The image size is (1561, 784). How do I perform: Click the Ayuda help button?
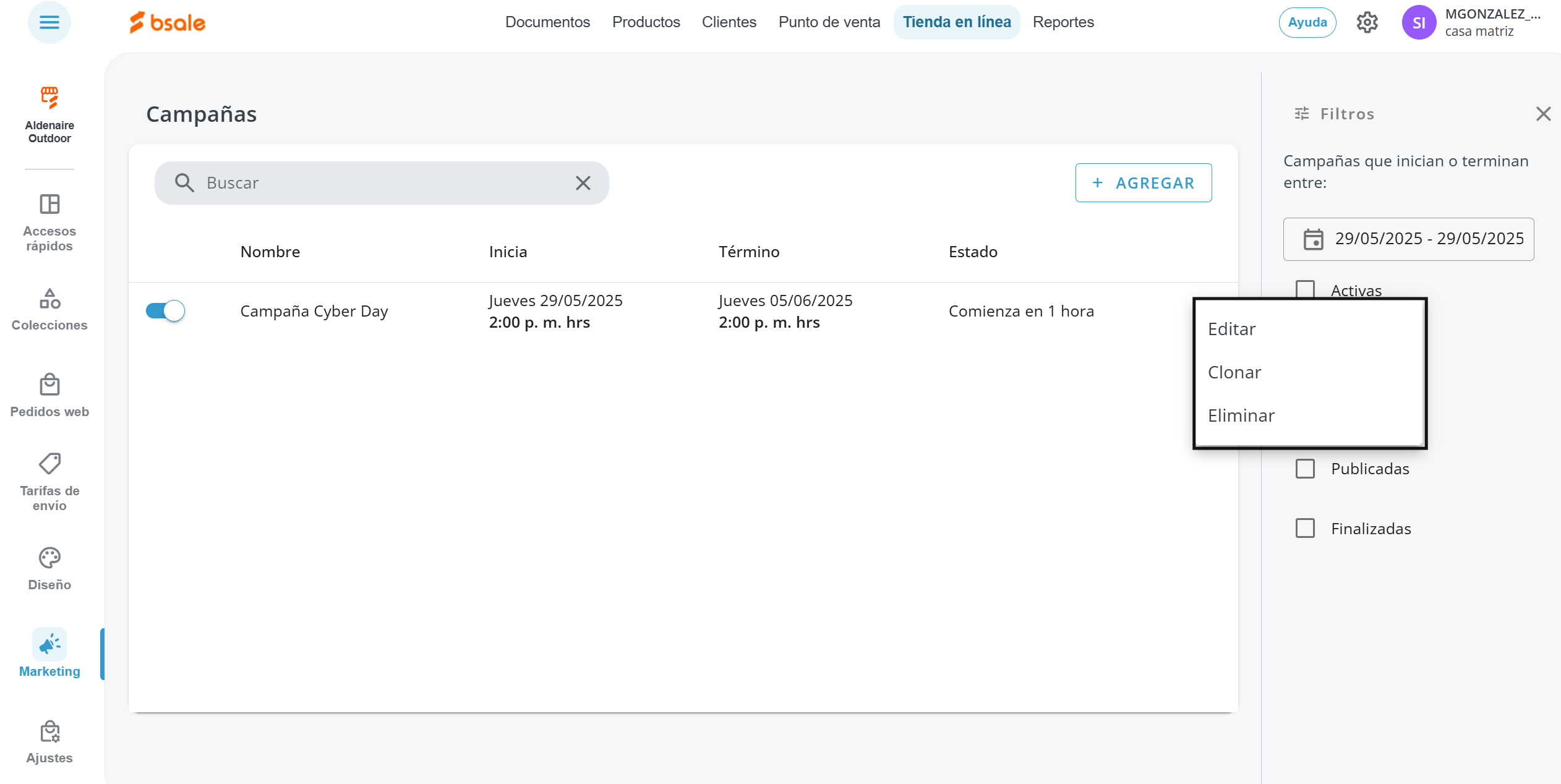tap(1307, 23)
